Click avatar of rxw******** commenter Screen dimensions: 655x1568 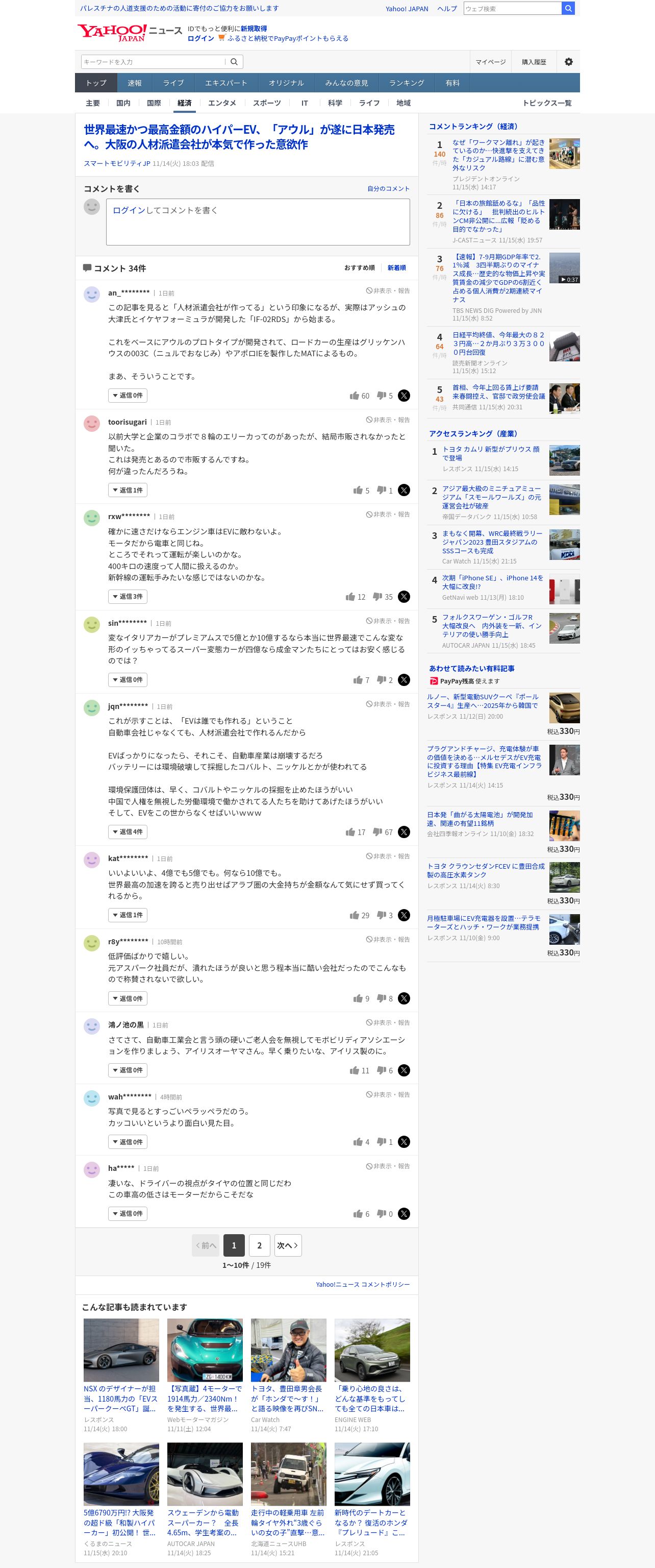[92, 518]
